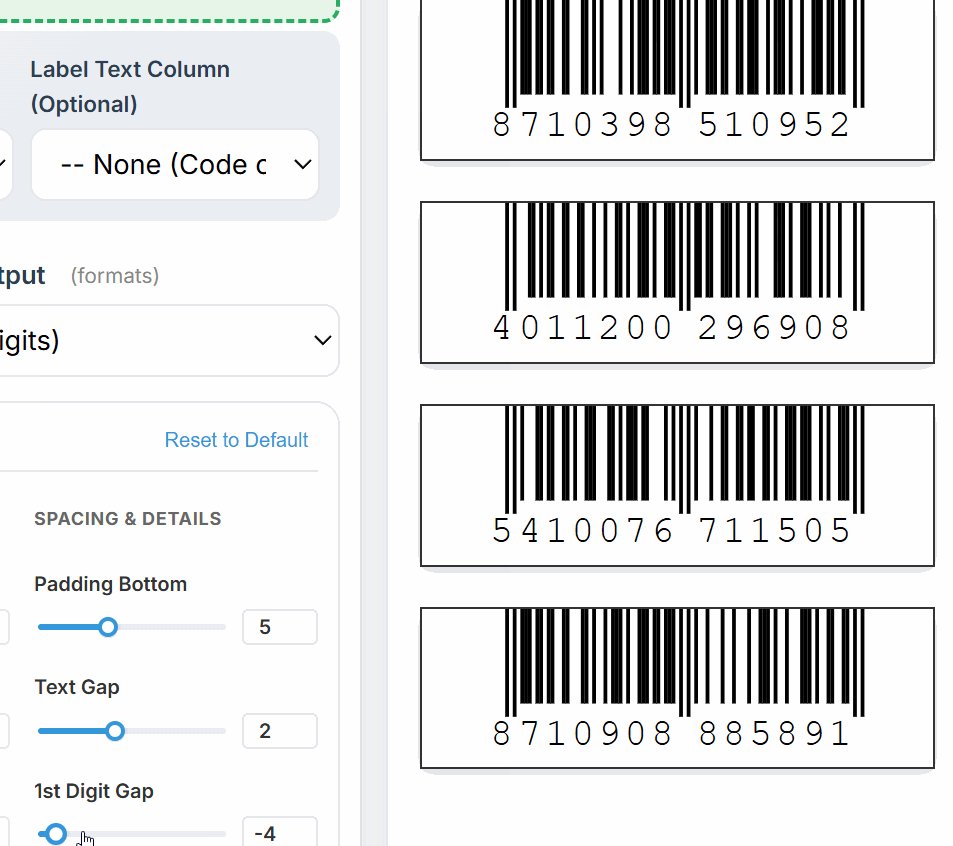Image resolution: width=953 pixels, height=846 pixels.
Task: Click the barcode labeled 8710908 885891
Action: coord(677,688)
